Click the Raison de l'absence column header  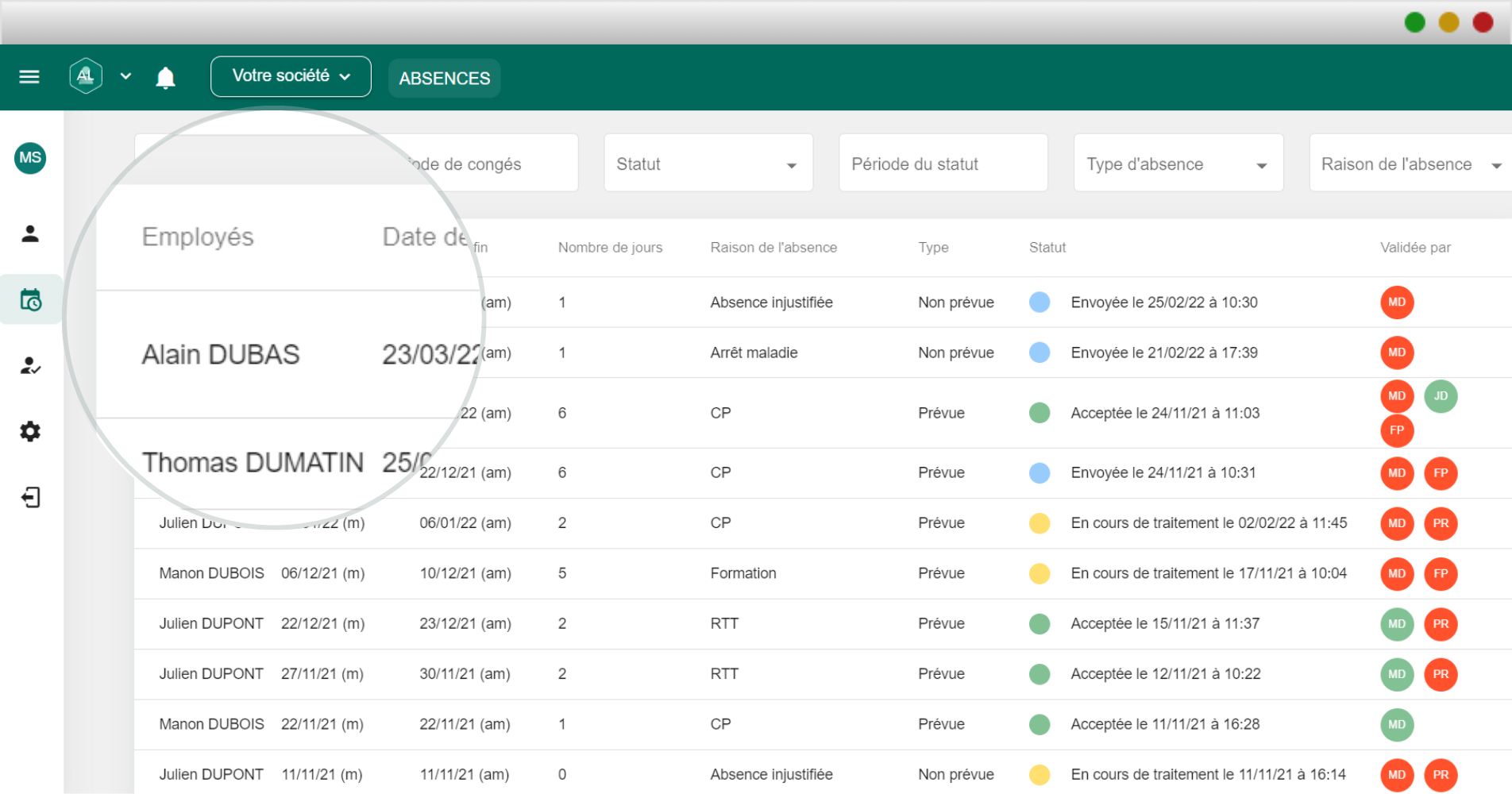pyautogui.click(x=773, y=248)
